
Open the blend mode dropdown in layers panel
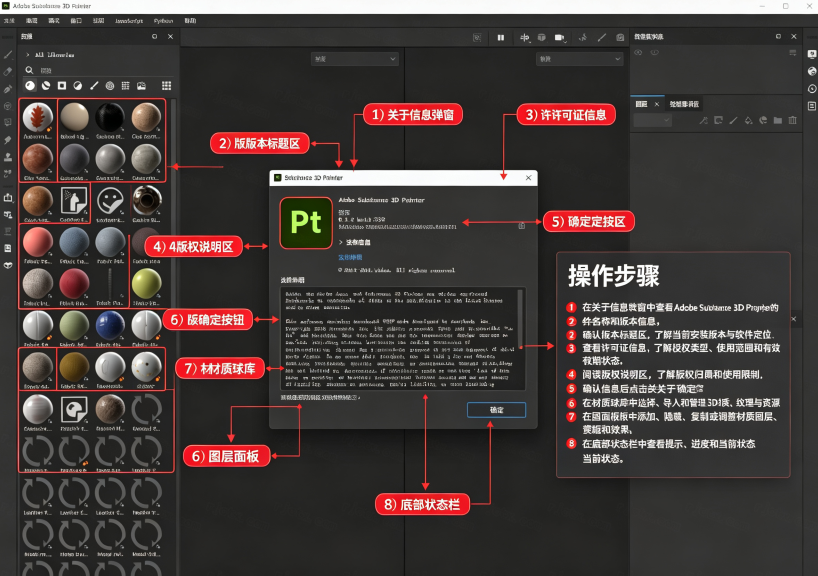652,121
